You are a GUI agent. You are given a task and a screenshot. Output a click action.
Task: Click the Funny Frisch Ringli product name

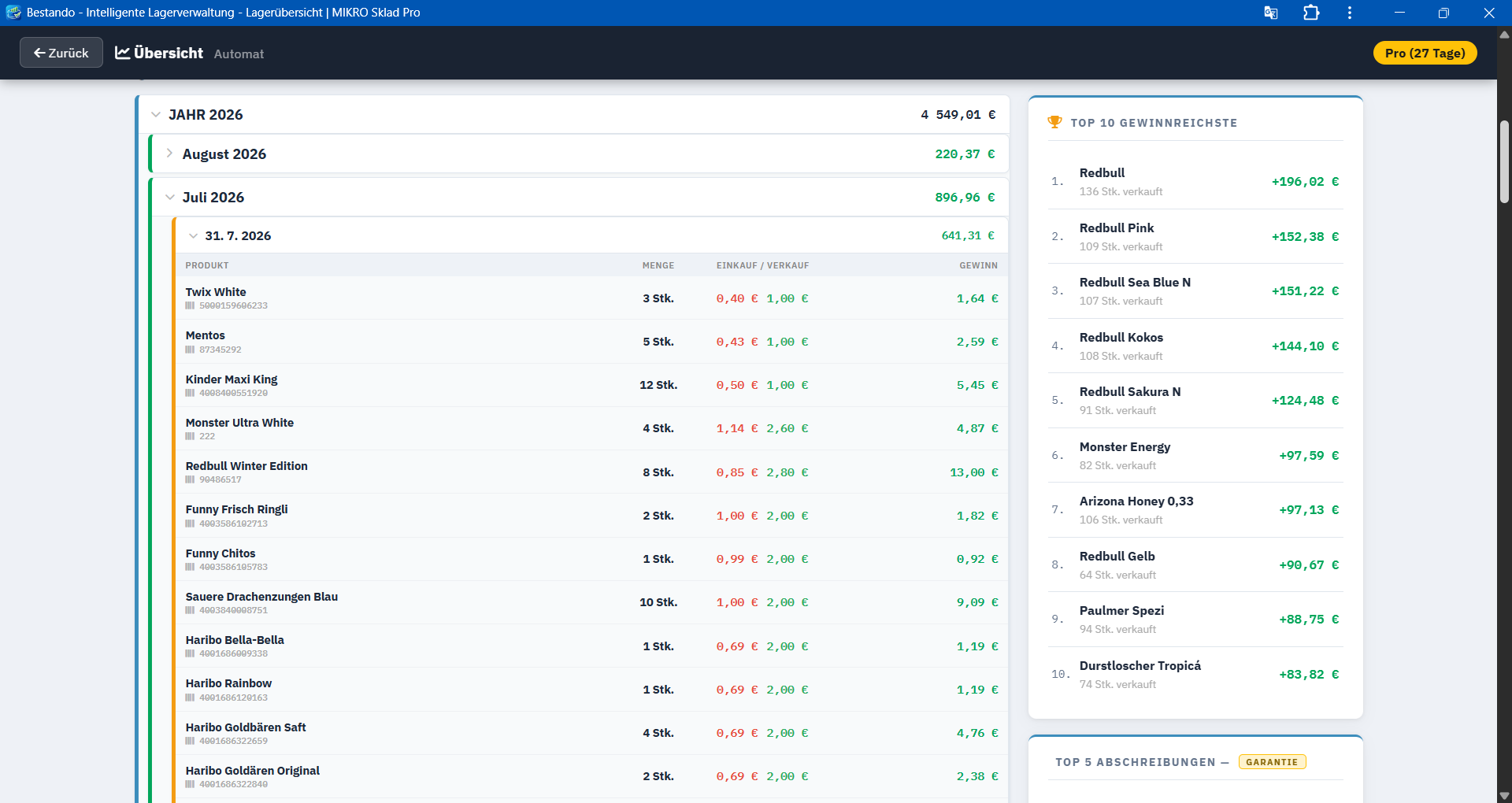(x=237, y=509)
